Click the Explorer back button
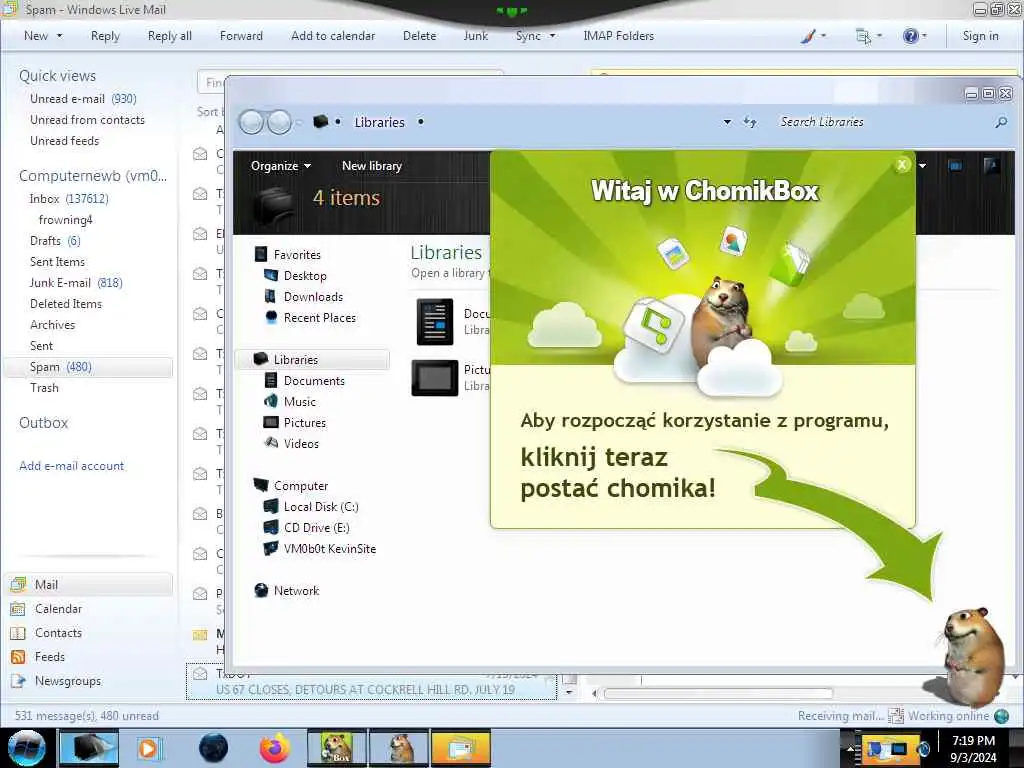The image size is (1024, 768). click(251, 122)
